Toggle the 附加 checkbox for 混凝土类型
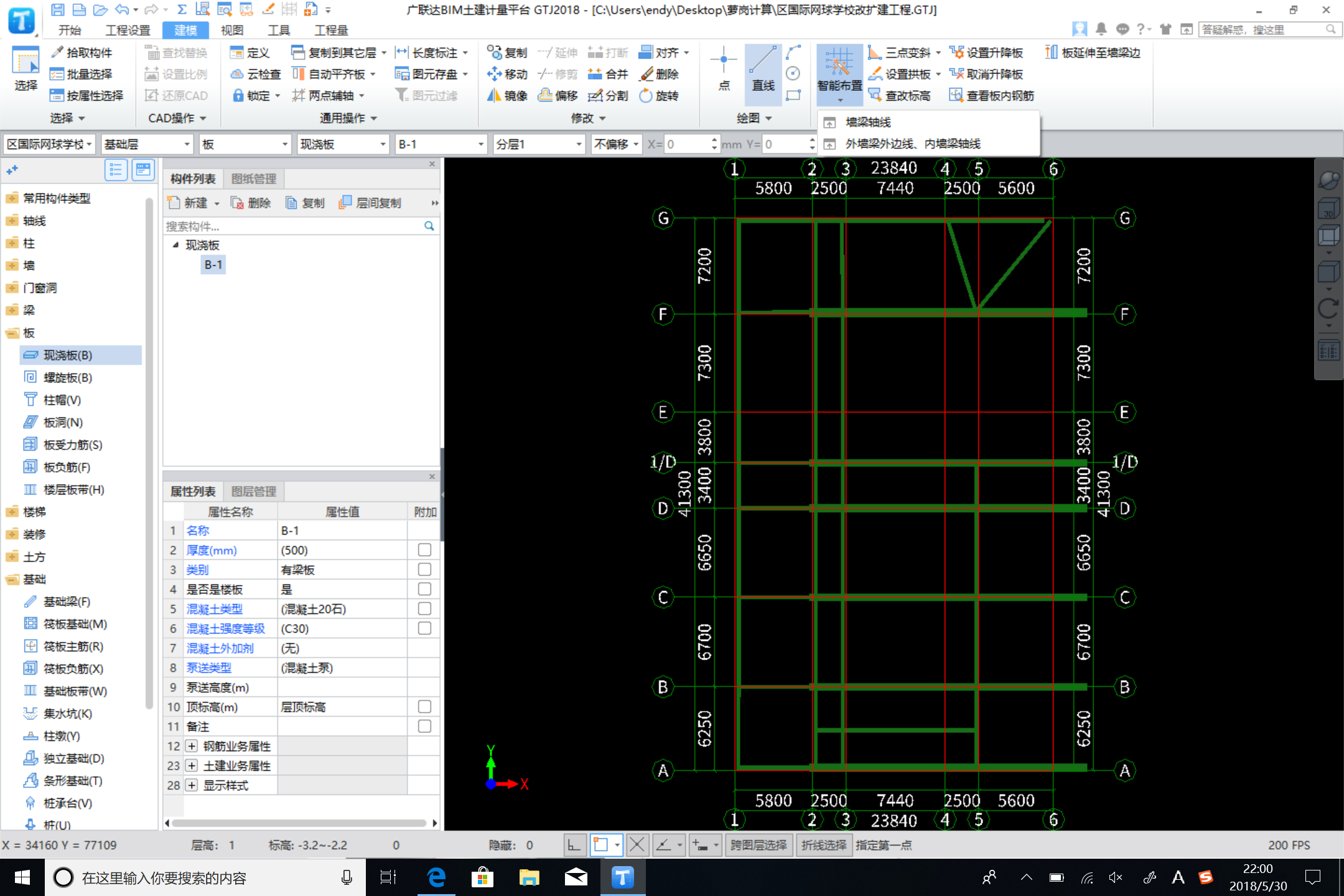This screenshot has width=1344, height=896. tap(424, 609)
